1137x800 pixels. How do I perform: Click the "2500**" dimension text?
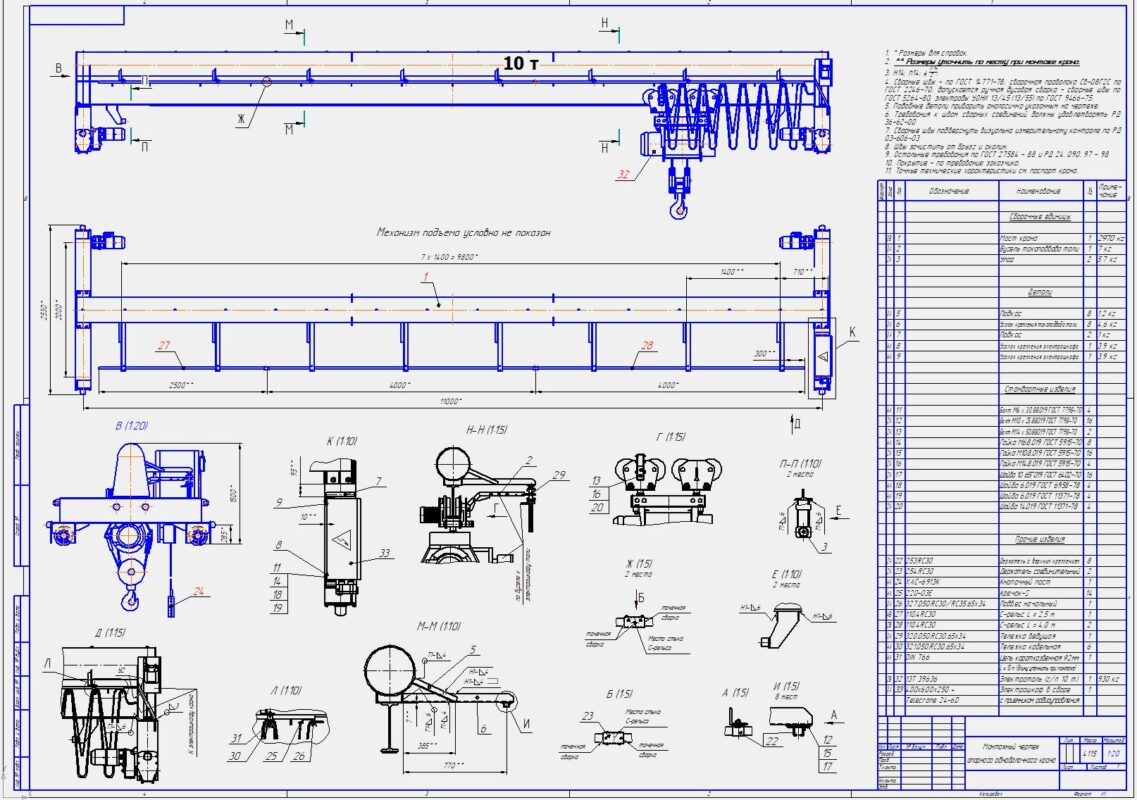tap(181, 384)
